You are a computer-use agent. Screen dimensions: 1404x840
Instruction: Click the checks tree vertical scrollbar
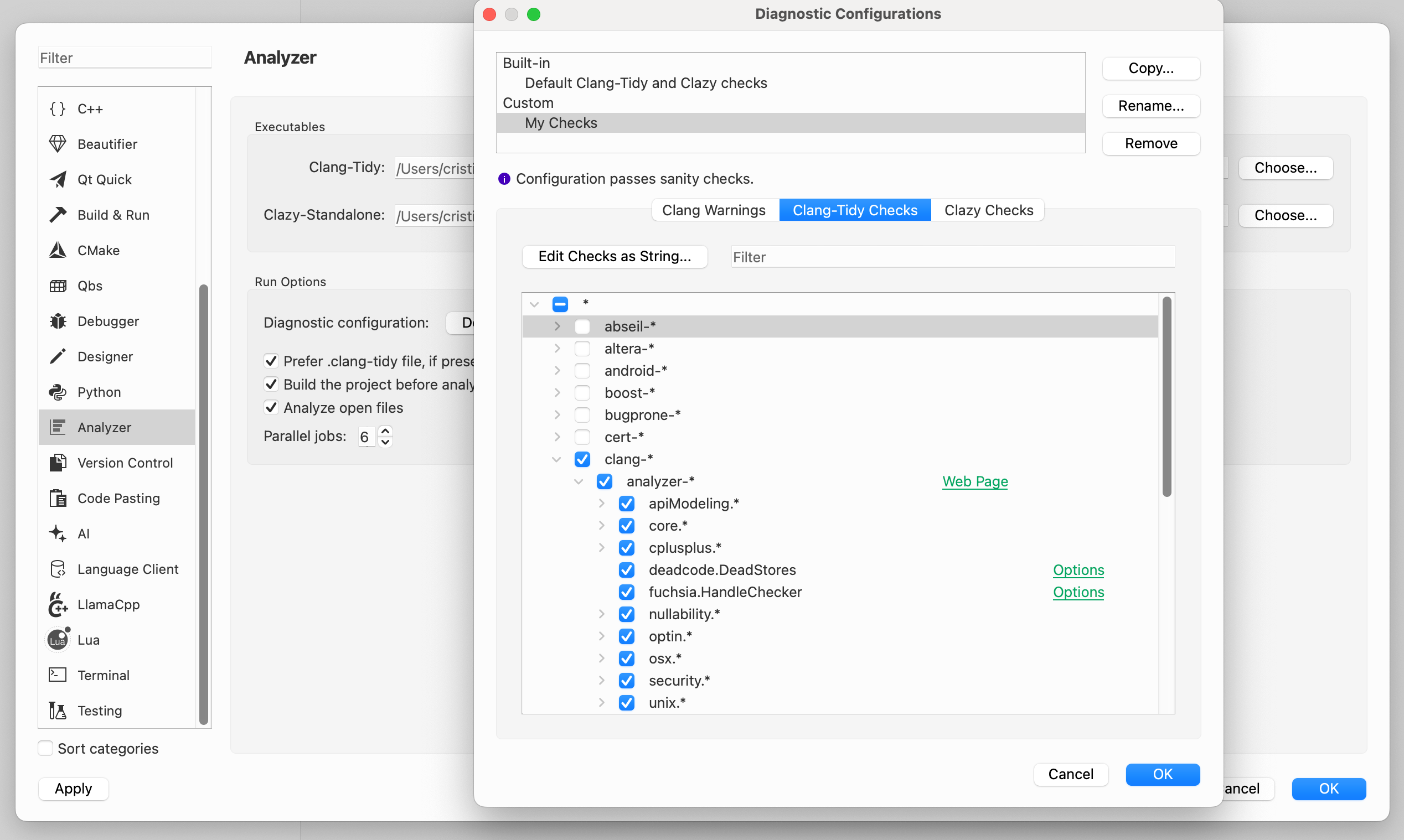point(1166,396)
